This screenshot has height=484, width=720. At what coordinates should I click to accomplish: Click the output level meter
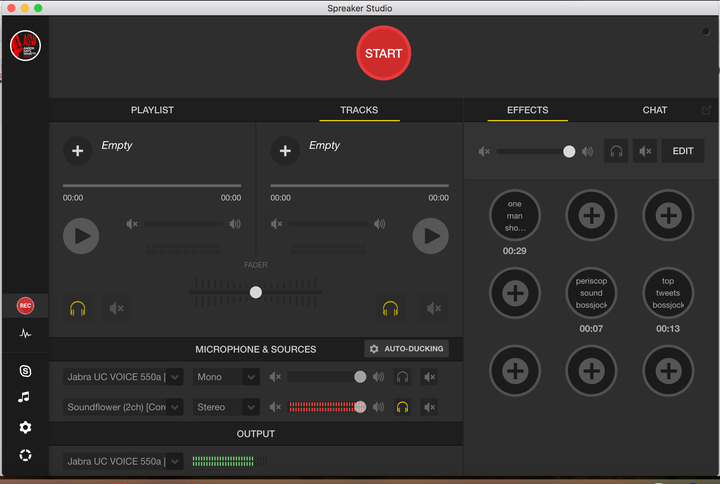(x=230, y=461)
